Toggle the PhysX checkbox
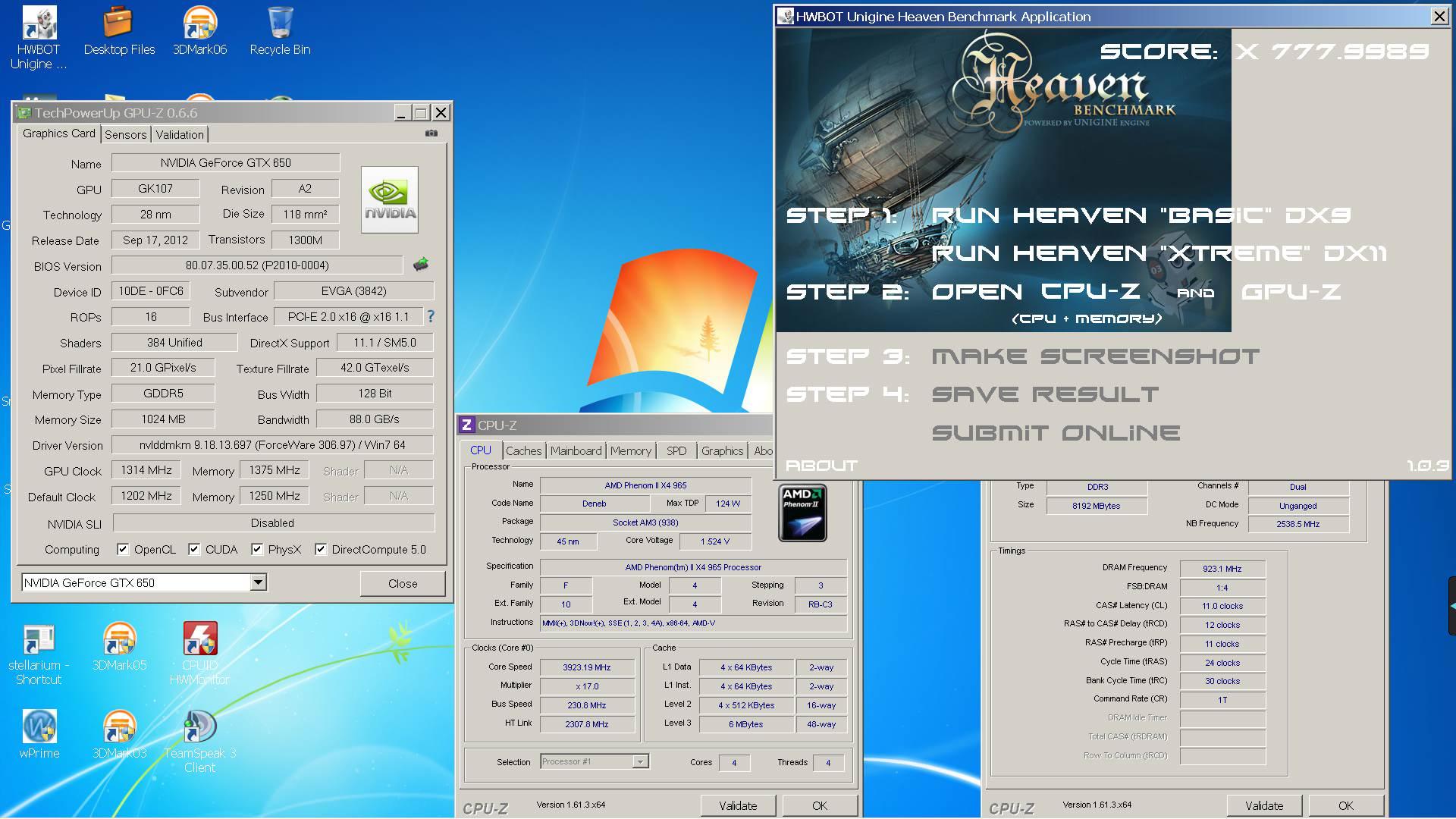This screenshot has width=1456, height=819. click(x=257, y=549)
